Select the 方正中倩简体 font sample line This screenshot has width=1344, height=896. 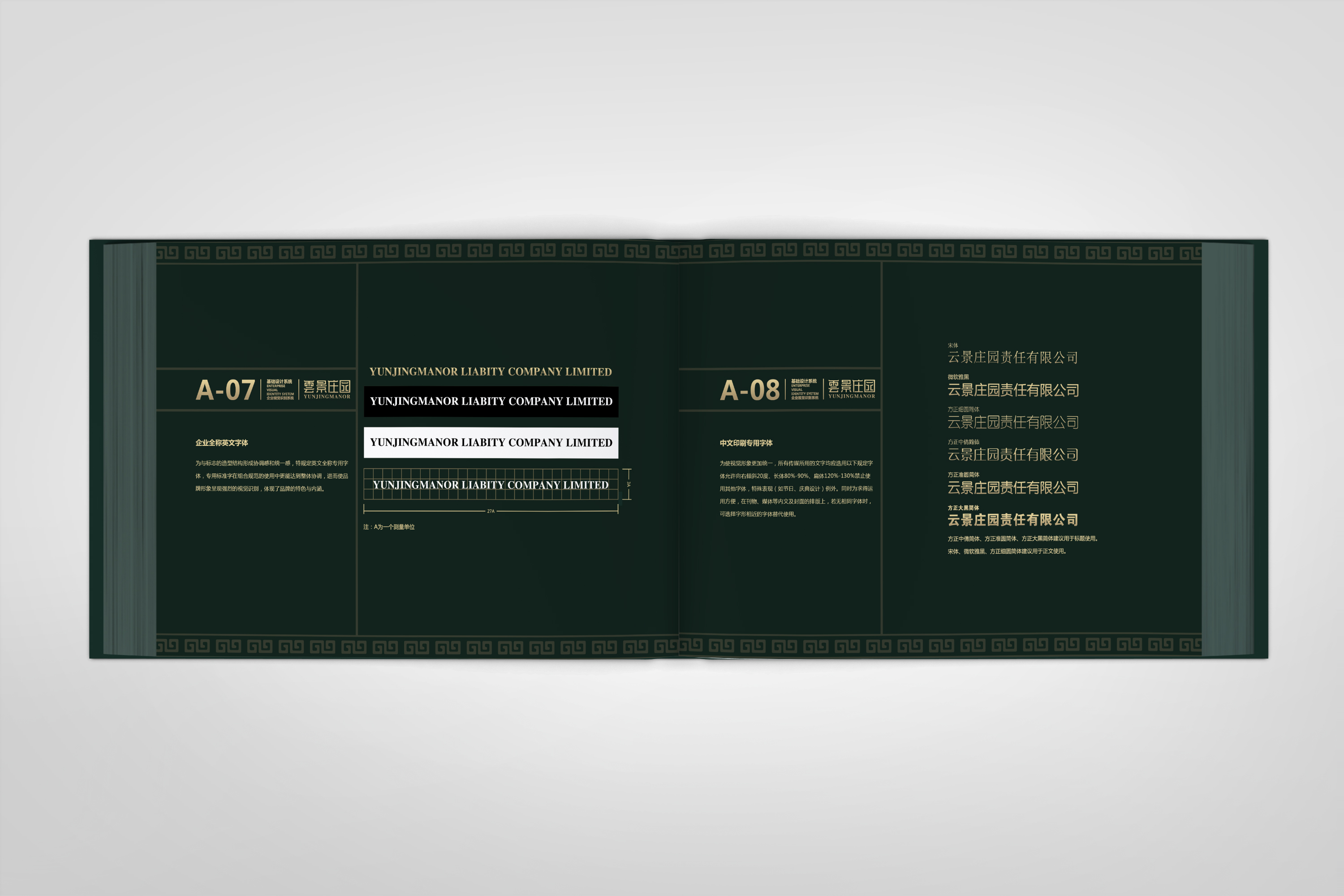[x=1012, y=455]
